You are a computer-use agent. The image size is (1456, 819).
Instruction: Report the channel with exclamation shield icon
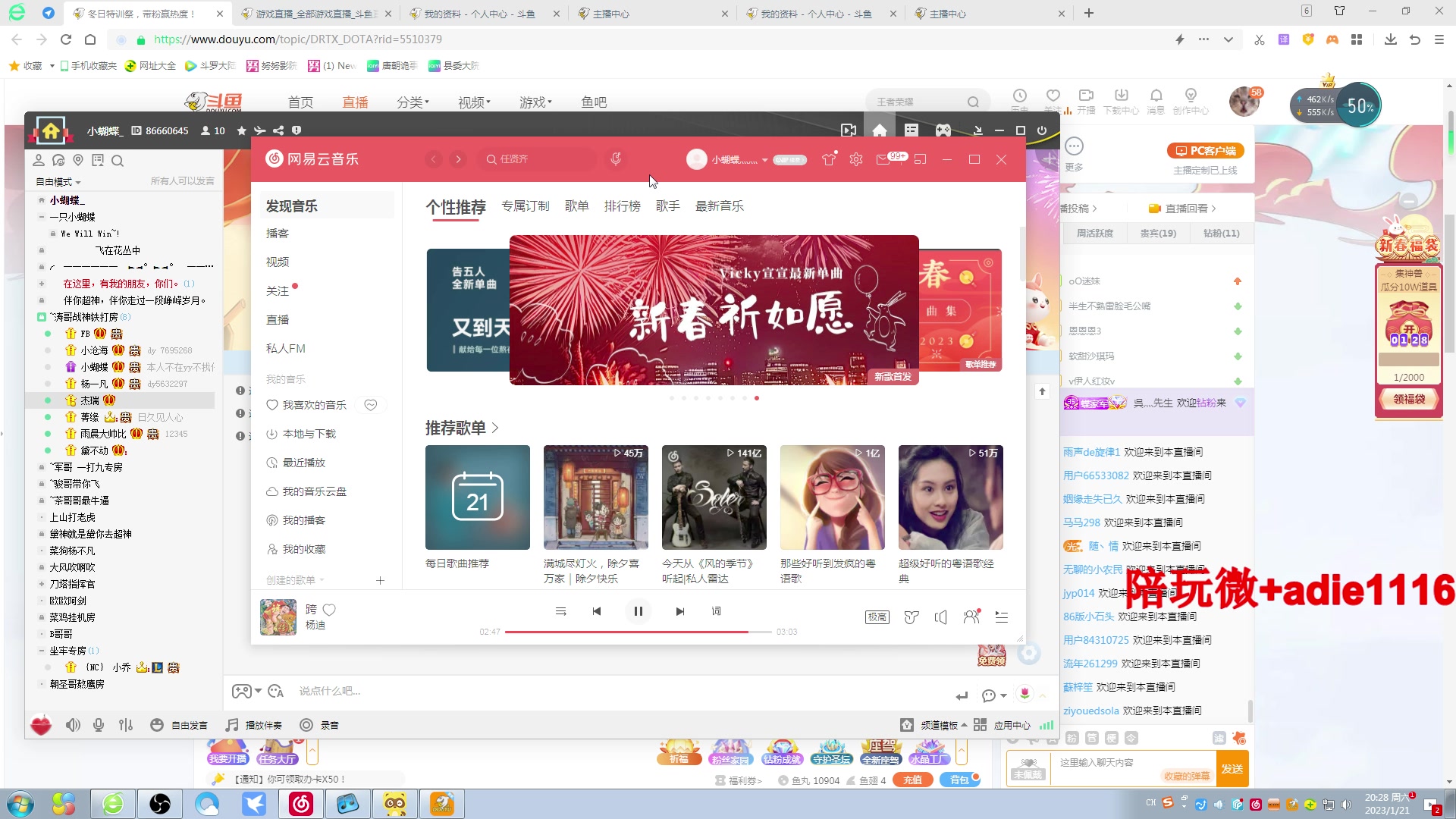tap(297, 130)
